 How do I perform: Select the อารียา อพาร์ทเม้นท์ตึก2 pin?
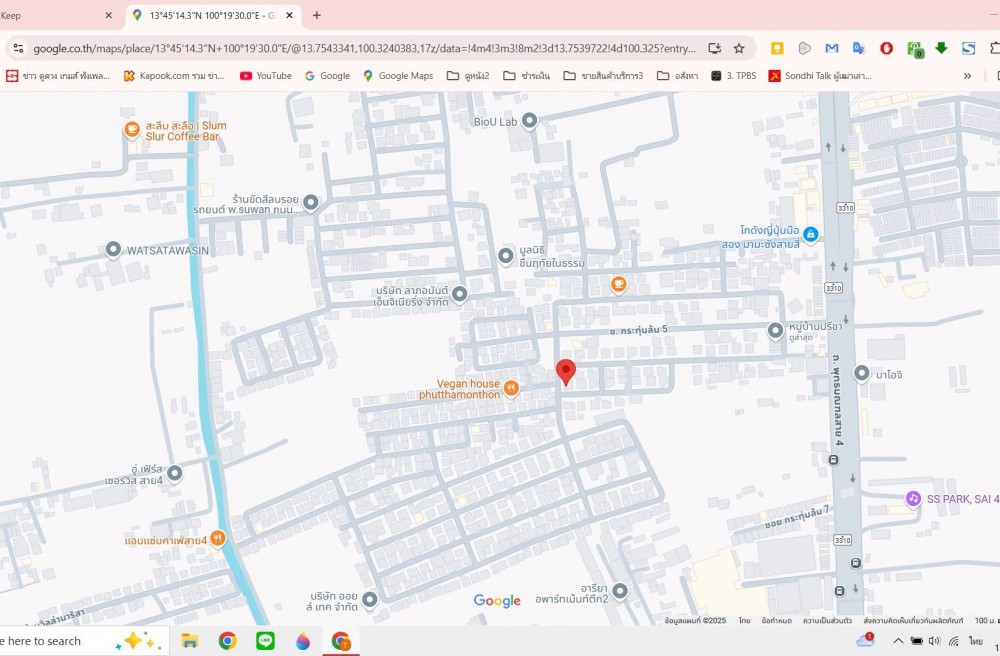tap(620, 591)
